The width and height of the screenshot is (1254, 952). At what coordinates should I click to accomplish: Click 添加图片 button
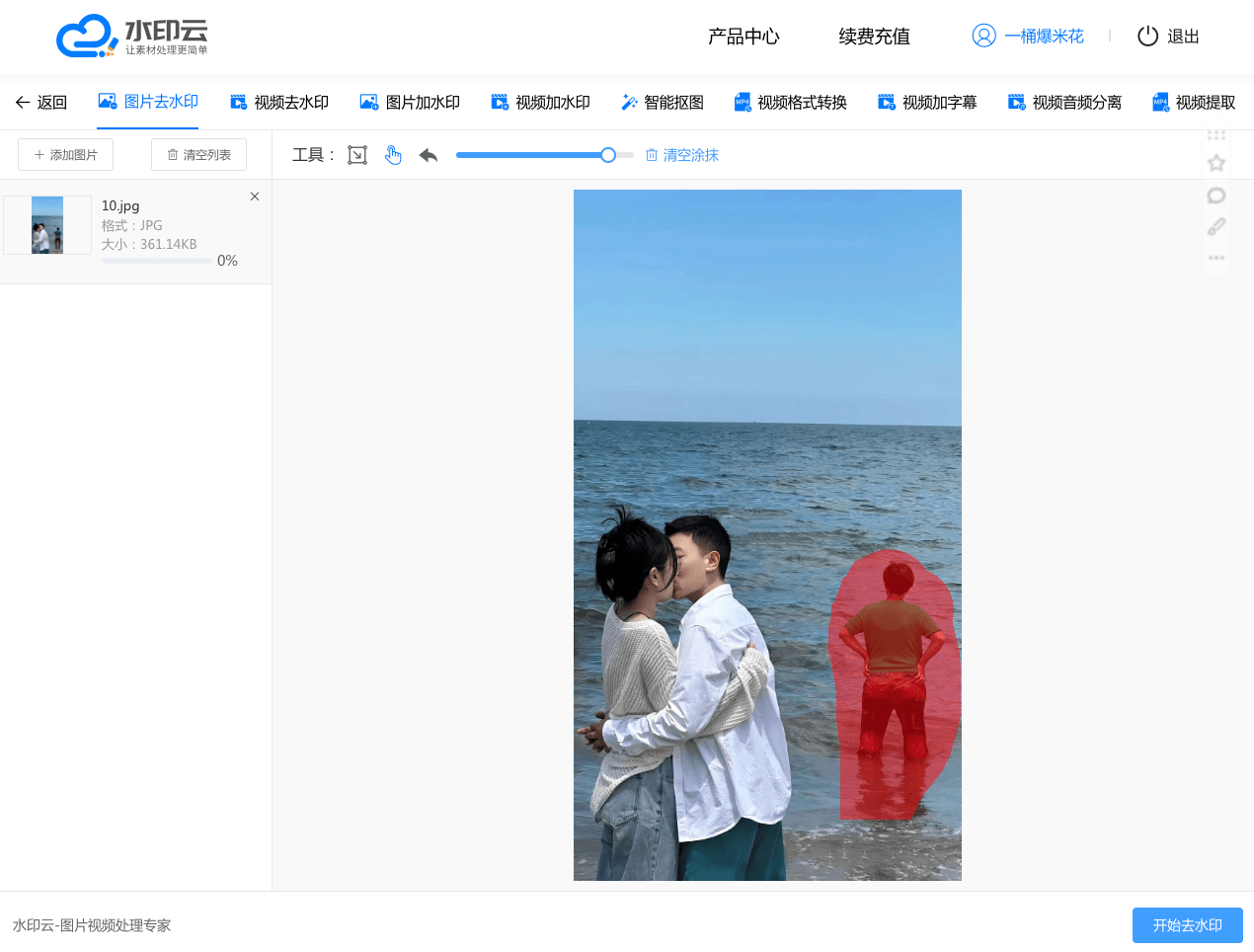[65, 155]
